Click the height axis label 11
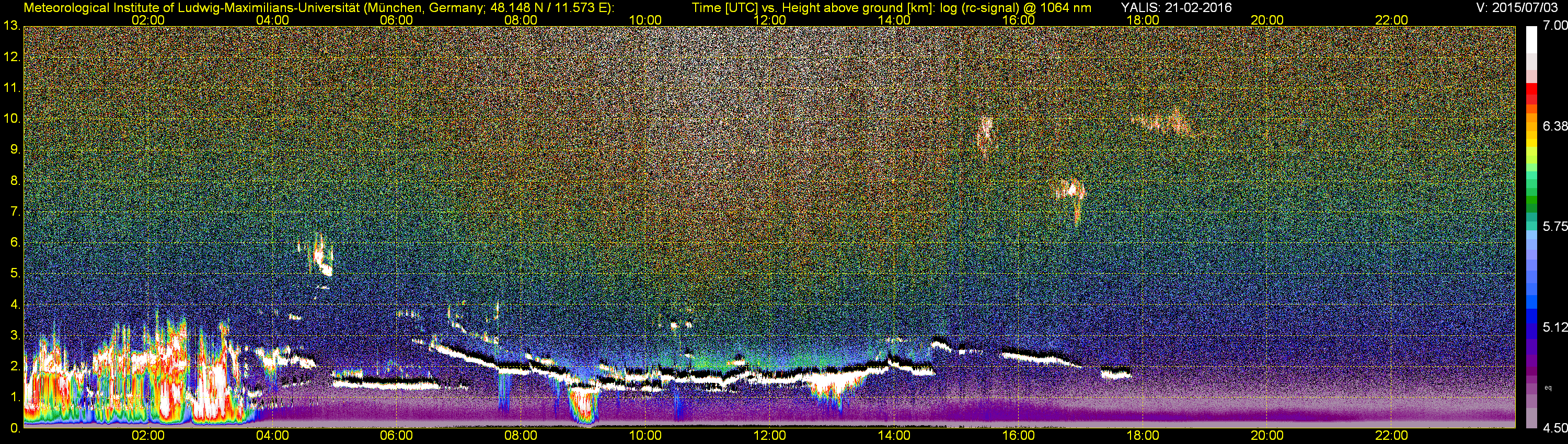The height and width of the screenshot is (444, 1568). (x=11, y=88)
